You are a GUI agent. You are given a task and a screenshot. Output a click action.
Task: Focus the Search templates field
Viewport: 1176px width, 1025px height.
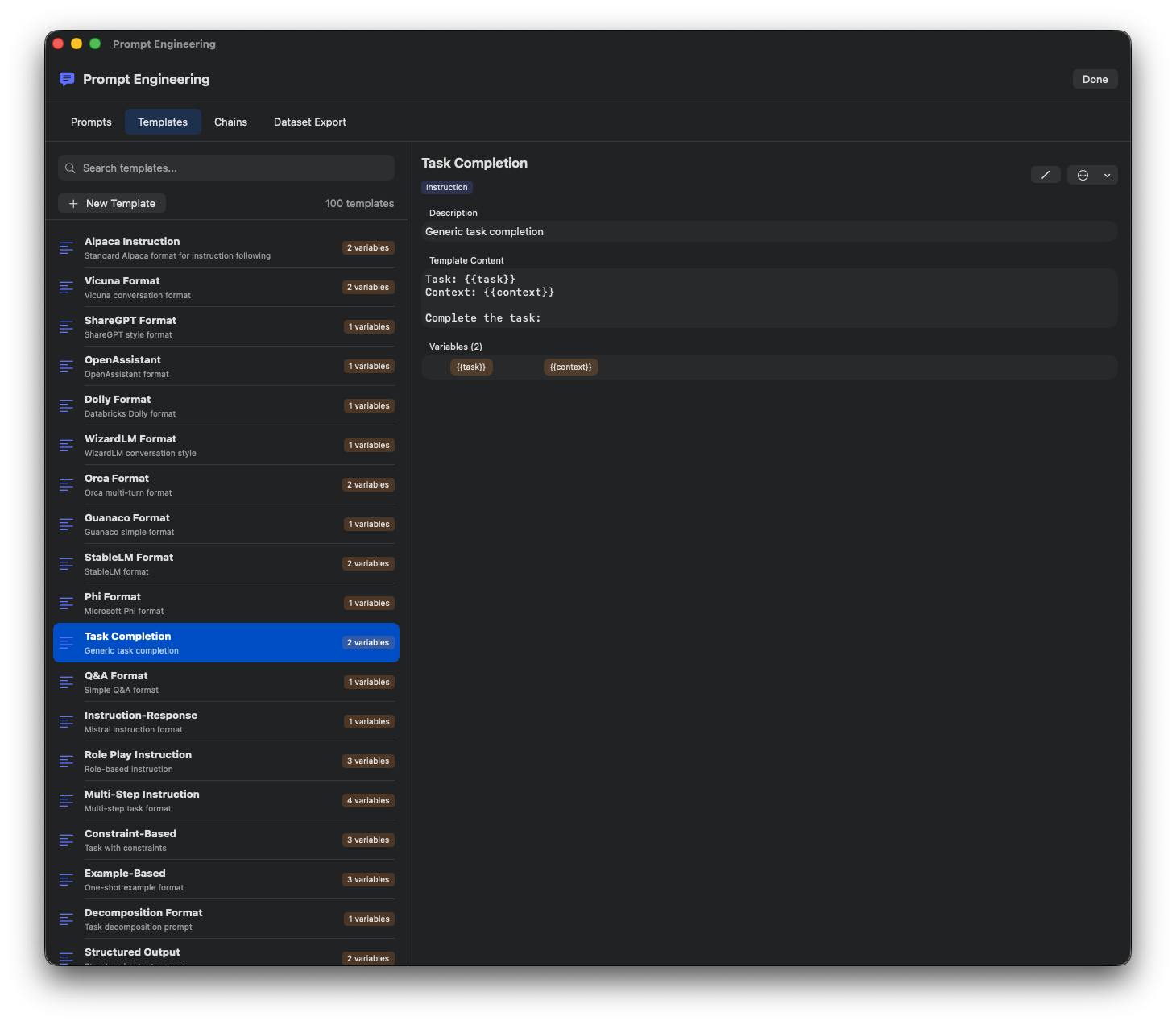pyautogui.click(x=234, y=168)
